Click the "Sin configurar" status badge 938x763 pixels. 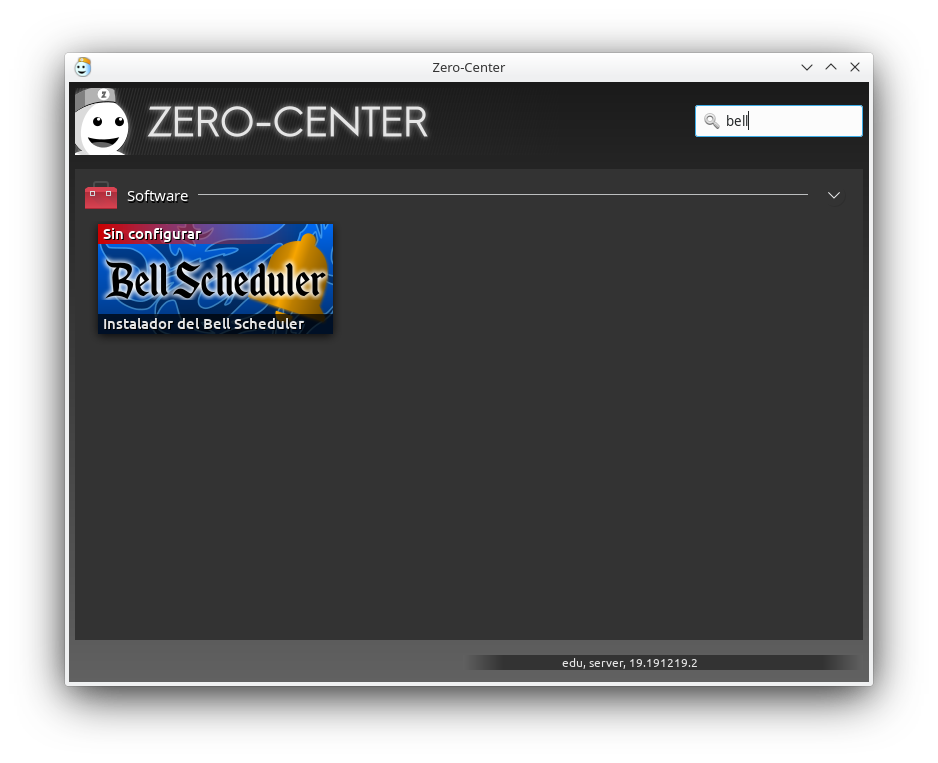pyautogui.click(x=152, y=234)
